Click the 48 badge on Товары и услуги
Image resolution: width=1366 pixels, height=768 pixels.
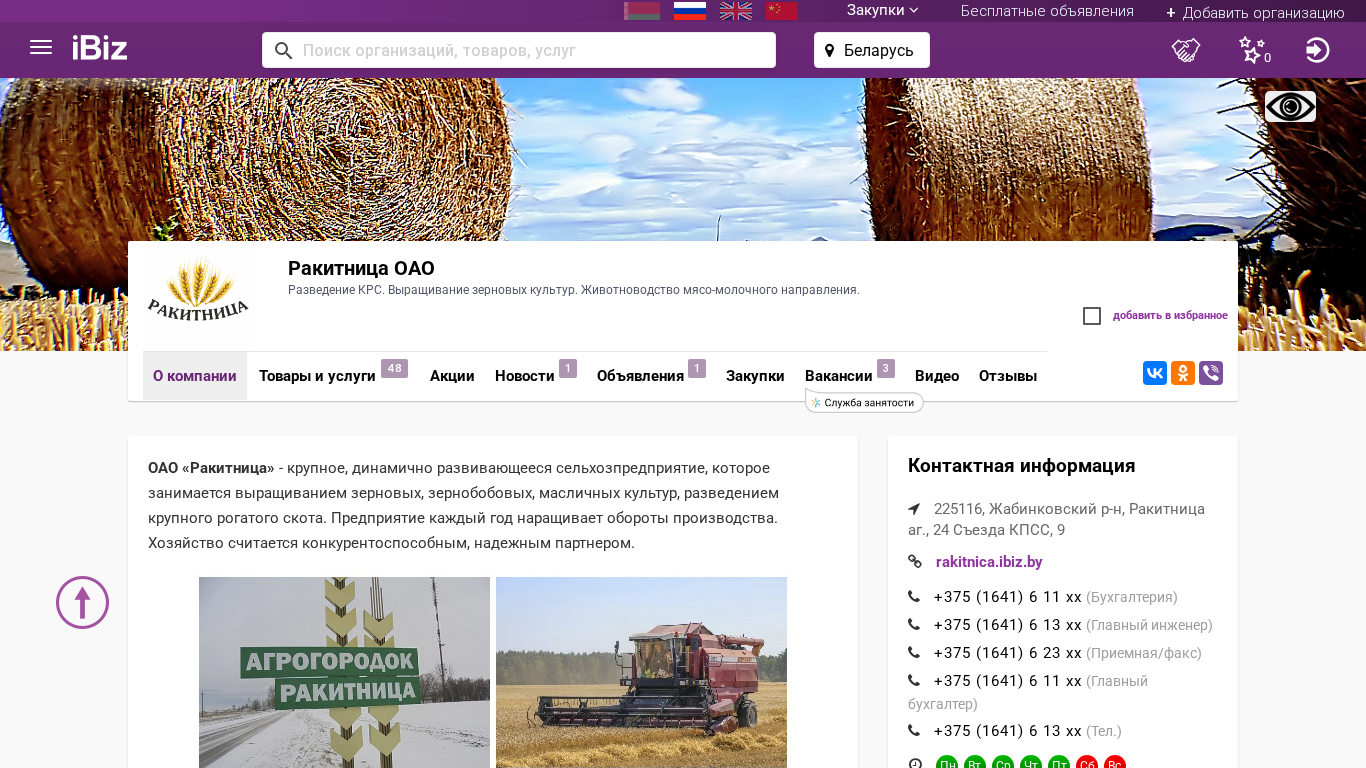pos(394,368)
